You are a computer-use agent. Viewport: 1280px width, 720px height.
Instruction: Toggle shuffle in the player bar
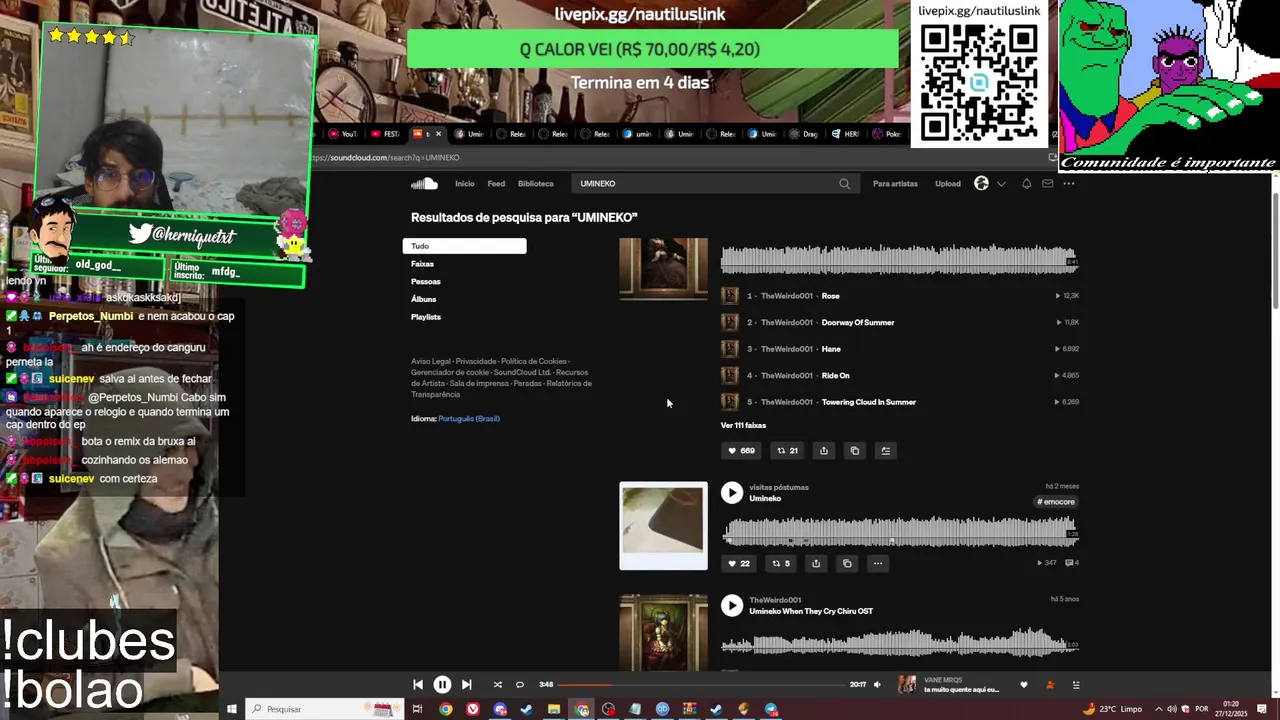coord(497,685)
